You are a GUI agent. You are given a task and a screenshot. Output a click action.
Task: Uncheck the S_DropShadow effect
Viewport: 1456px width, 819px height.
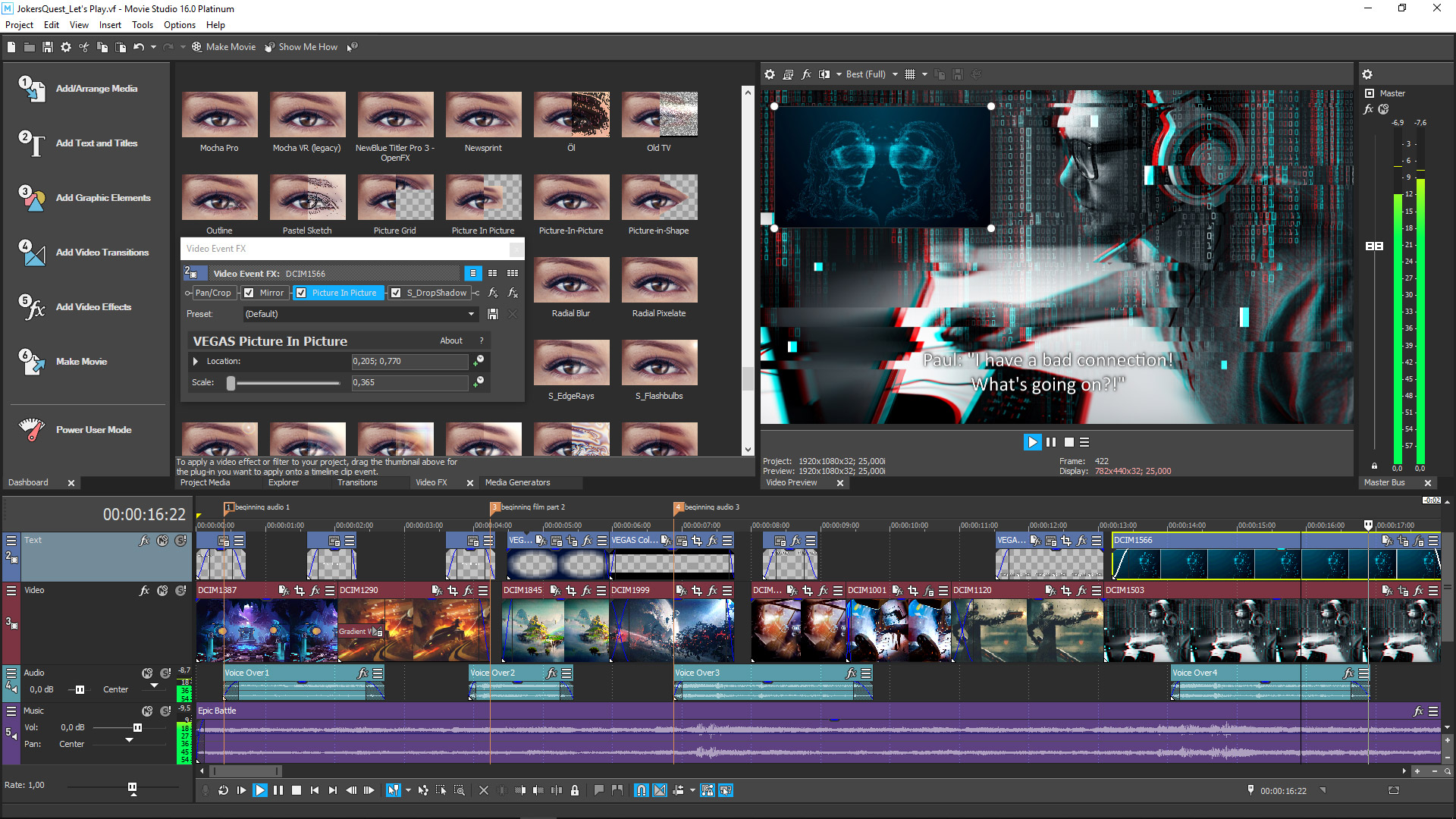tap(395, 293)
